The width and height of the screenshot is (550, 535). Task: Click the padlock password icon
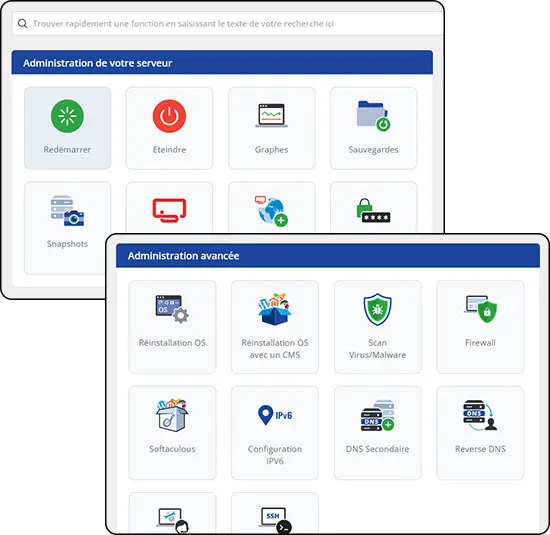(x=374, y=210)
